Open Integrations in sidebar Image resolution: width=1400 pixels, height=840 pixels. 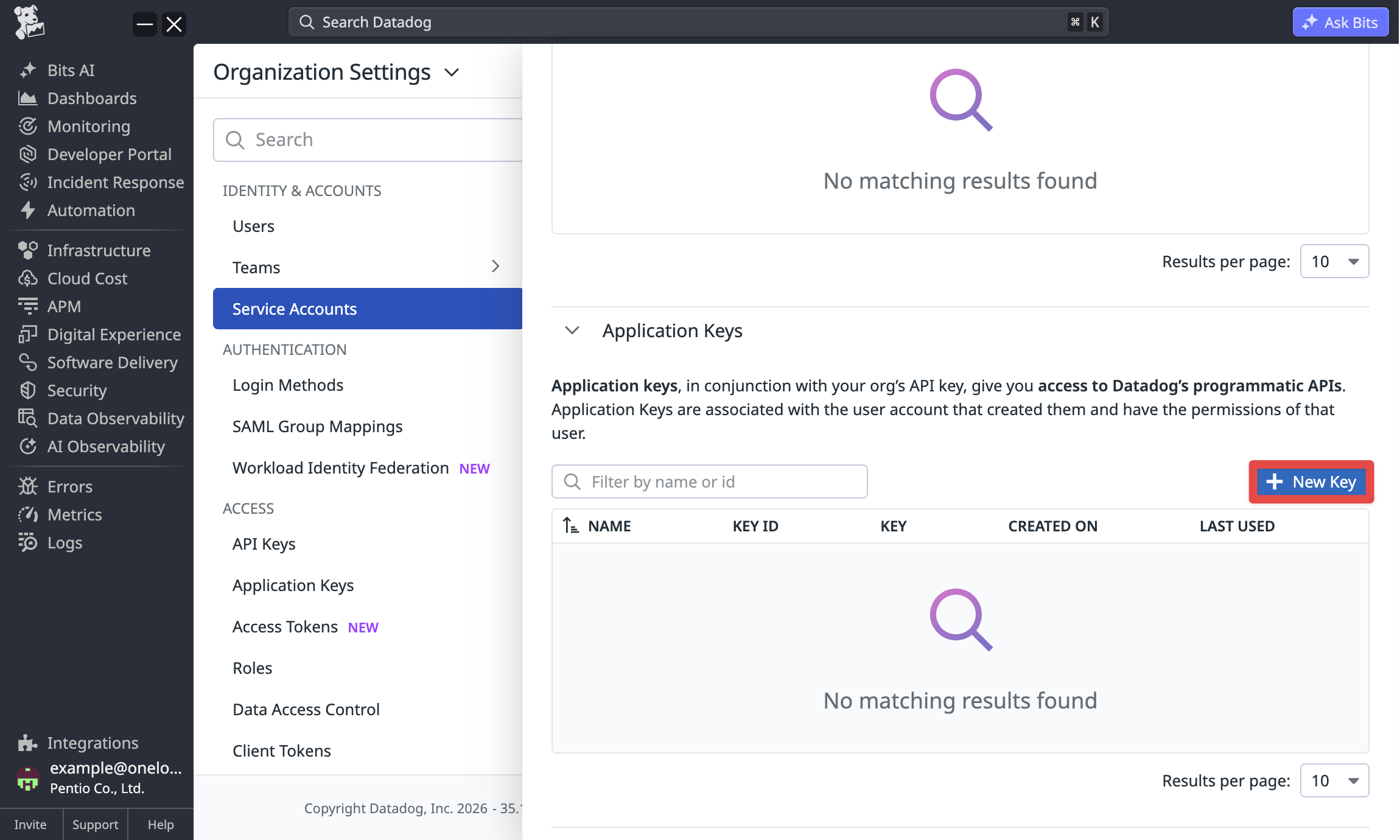(x=79, y=743)
